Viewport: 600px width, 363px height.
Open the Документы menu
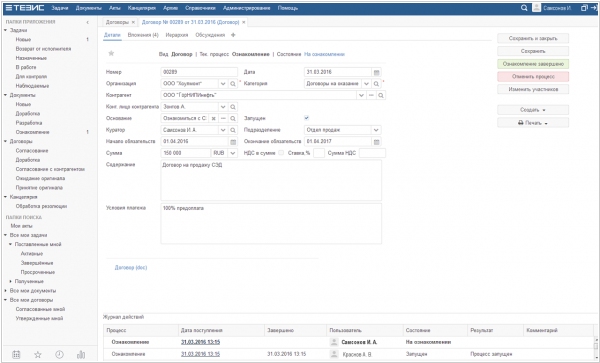(x=88, y=8)
